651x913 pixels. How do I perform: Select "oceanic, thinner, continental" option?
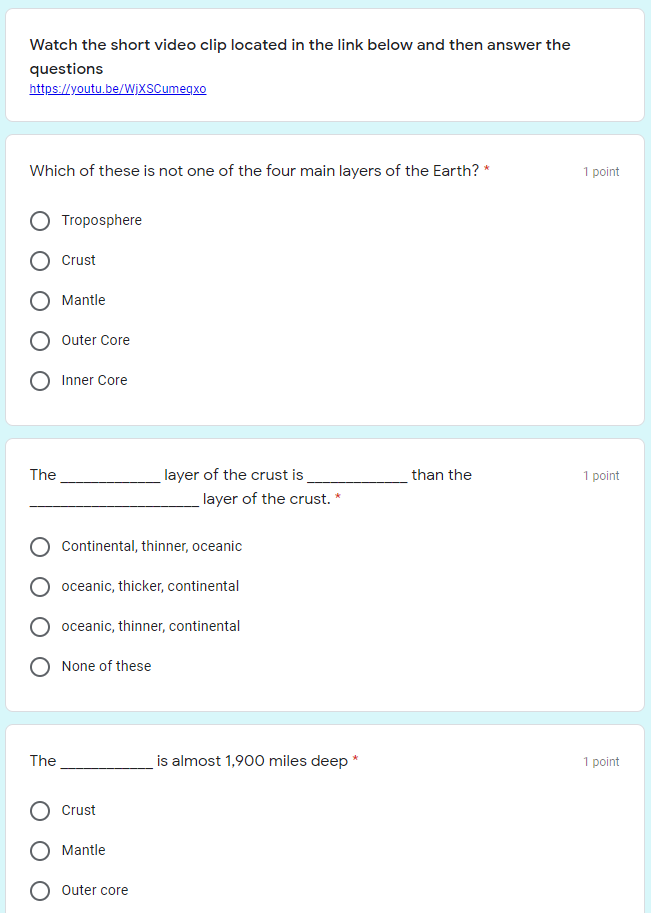coord(40,626)
